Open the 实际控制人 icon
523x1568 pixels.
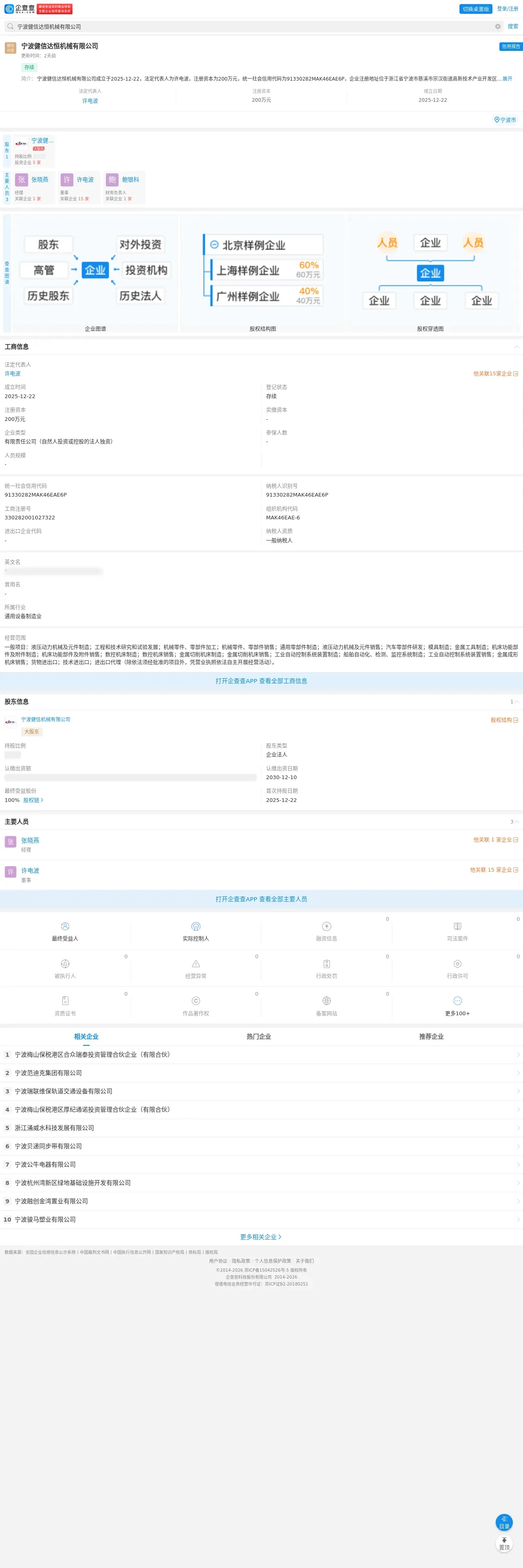point(196,926)
